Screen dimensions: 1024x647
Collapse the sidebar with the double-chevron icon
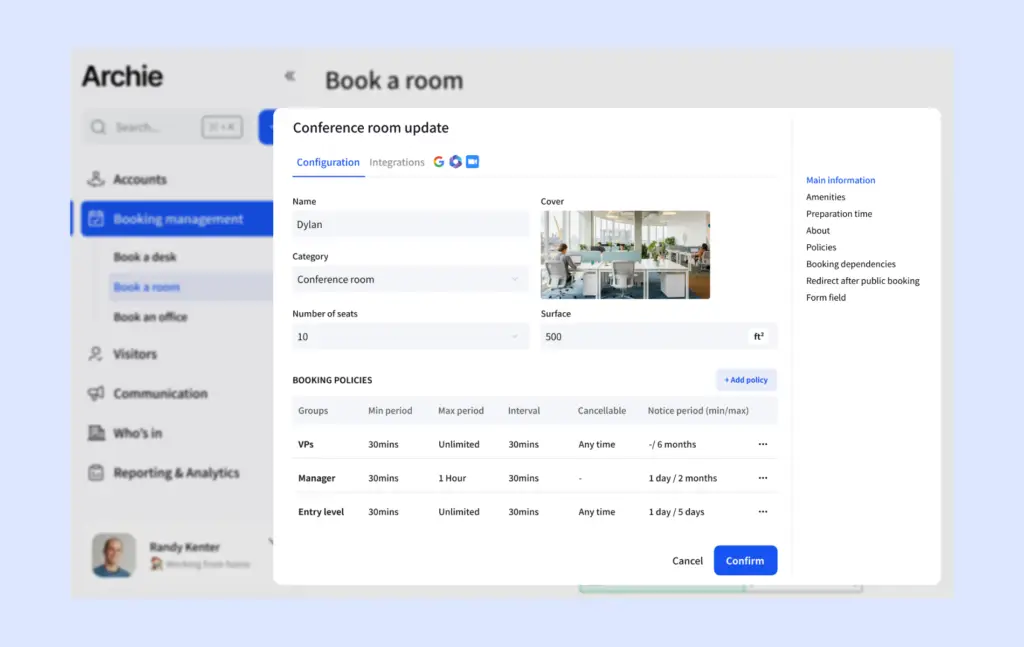coord(290,76)
